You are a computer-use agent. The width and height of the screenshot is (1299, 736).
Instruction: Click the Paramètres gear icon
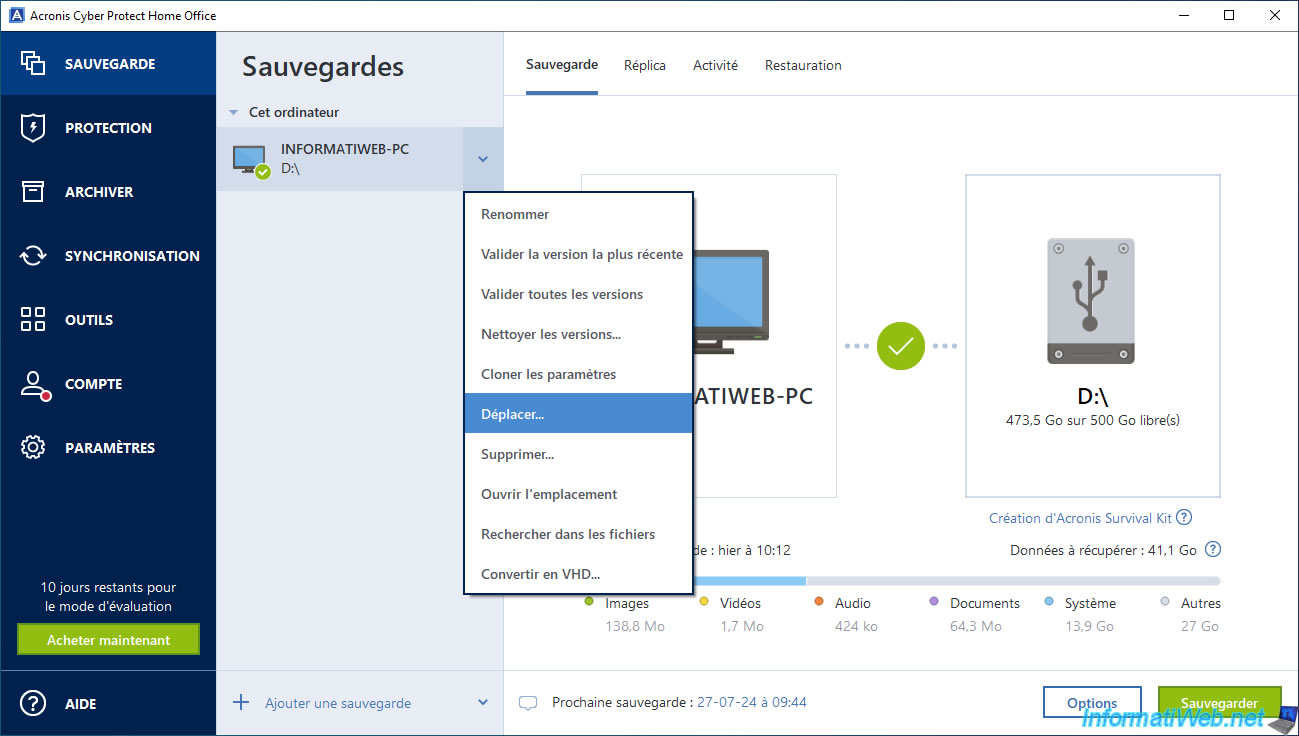click(33, 448)
